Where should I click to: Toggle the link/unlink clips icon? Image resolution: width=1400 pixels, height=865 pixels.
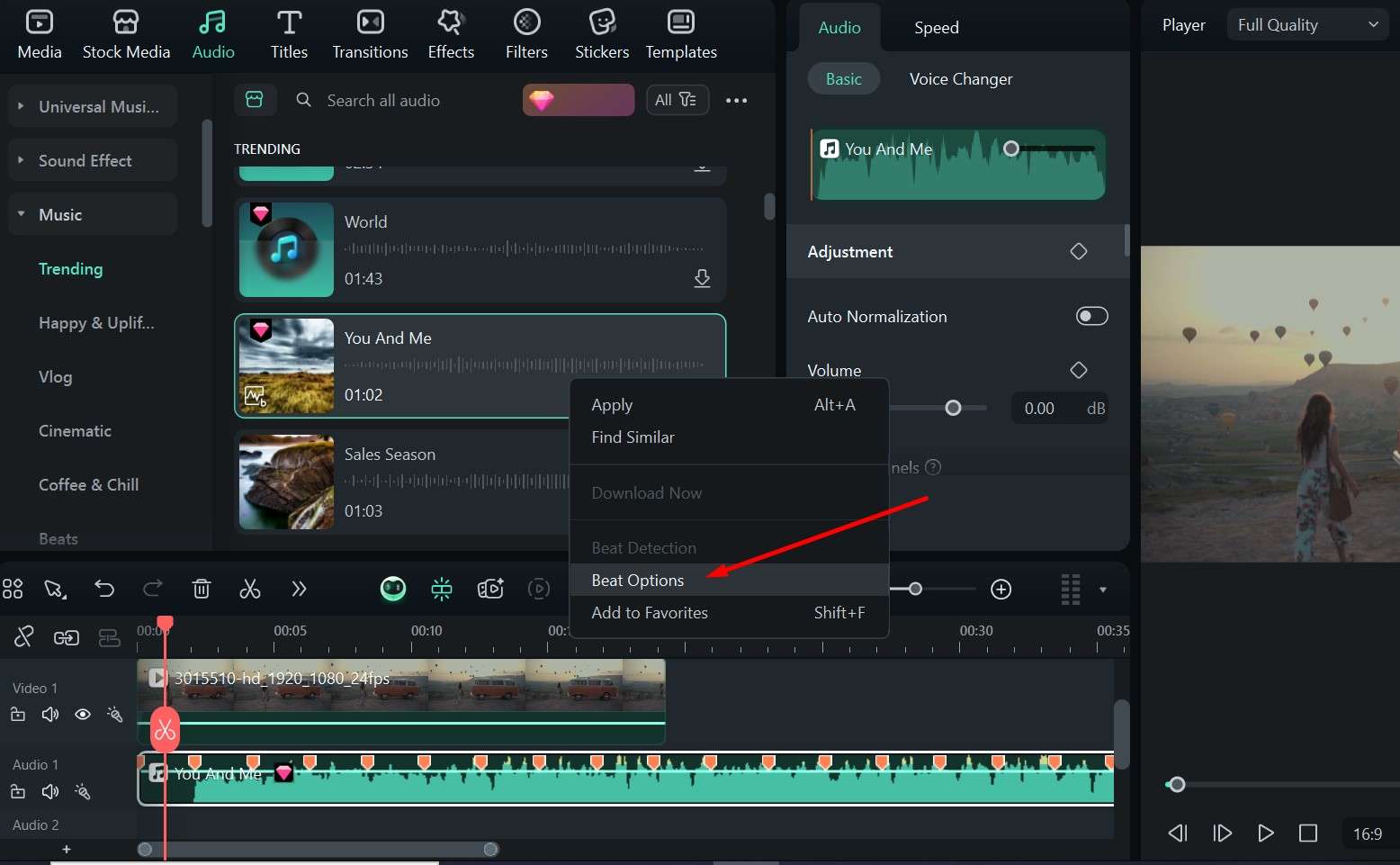(x=23, y=637)
